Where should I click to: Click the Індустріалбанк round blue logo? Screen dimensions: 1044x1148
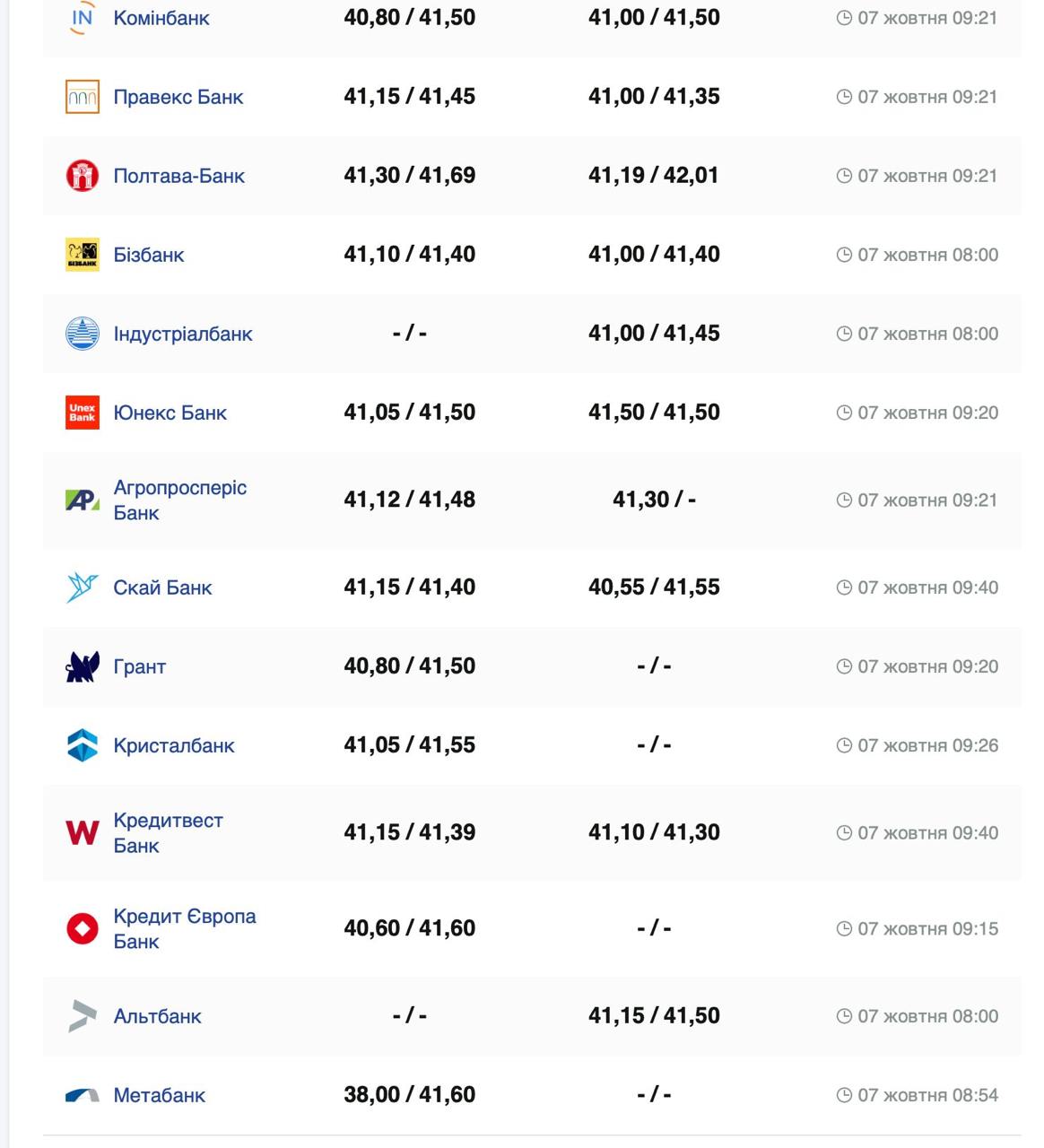[x=82, y=334]
